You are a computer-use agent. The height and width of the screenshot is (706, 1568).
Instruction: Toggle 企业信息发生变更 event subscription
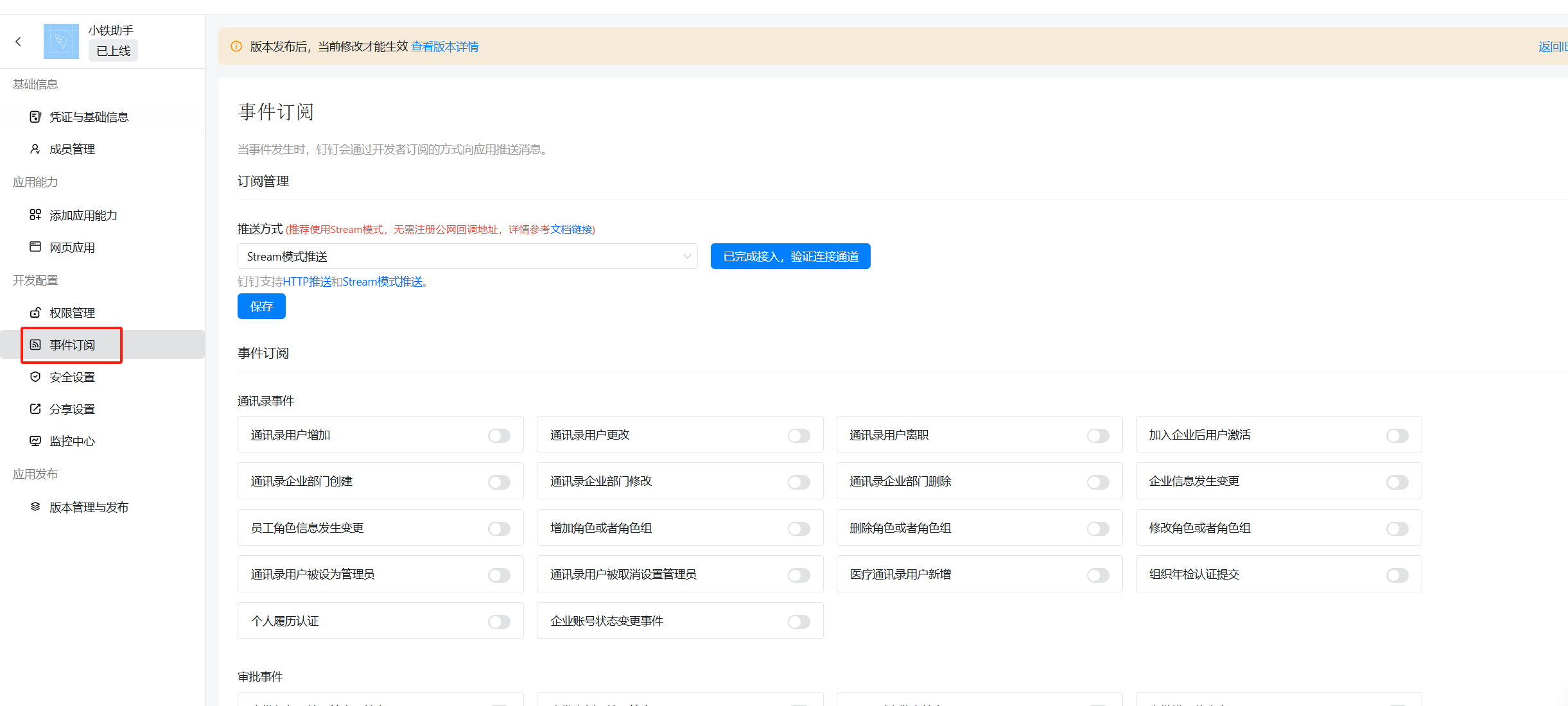coord(1397,482)
